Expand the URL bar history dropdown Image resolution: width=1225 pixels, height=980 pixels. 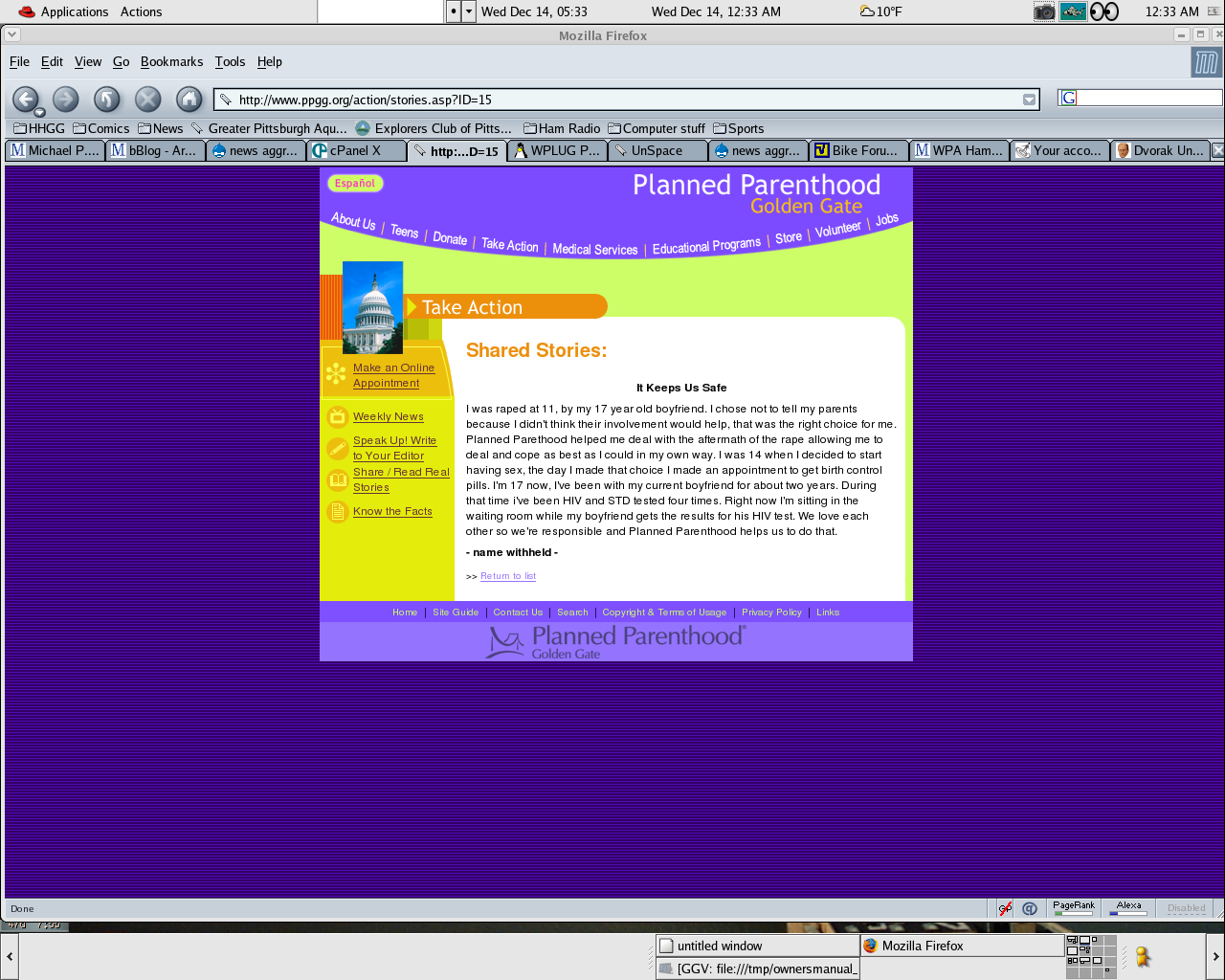(1029, 100)
